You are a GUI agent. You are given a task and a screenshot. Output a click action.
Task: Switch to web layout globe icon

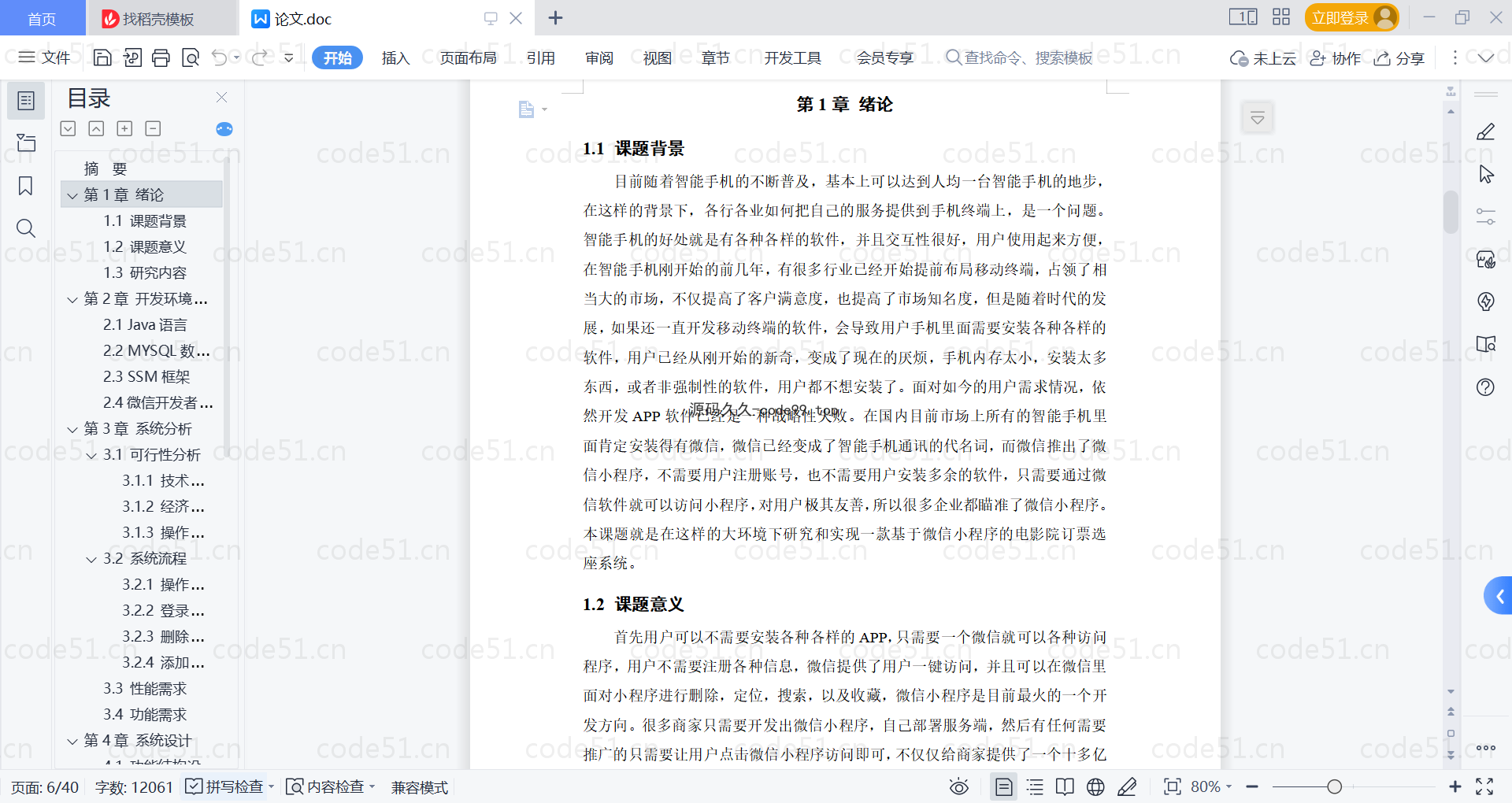(x=1095, y=786)
